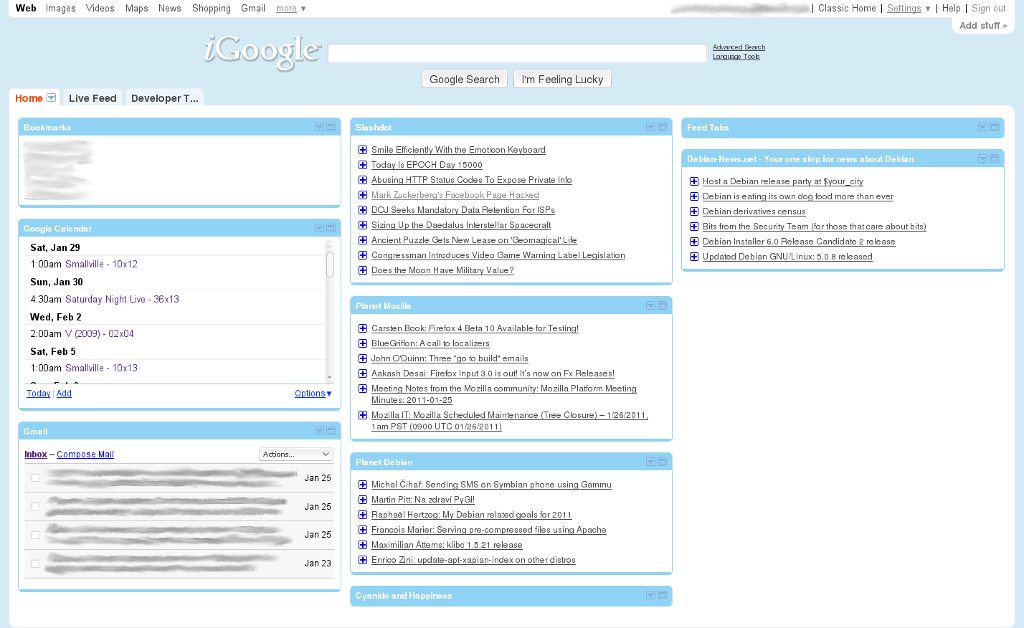Image resolution: width=1024 pixels, height=628 pixels.
Task: Open the Gmail Actions dropdown
Action: click(x=296, y=454)
